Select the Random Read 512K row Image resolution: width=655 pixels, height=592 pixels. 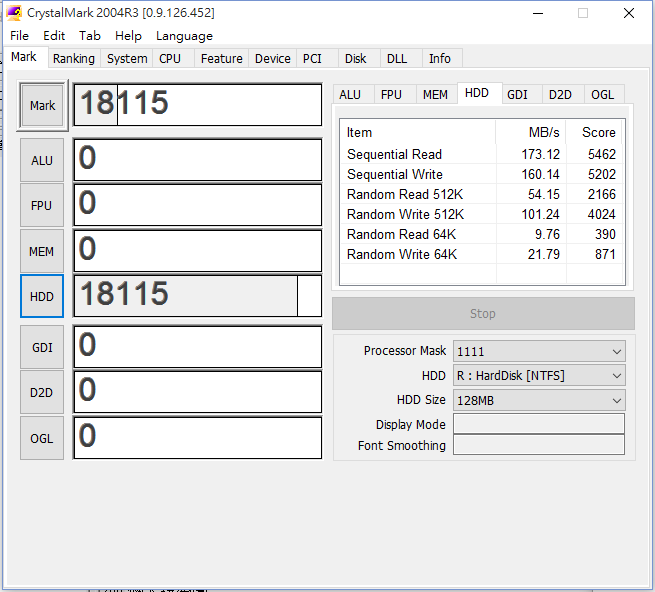coord(481,195)
